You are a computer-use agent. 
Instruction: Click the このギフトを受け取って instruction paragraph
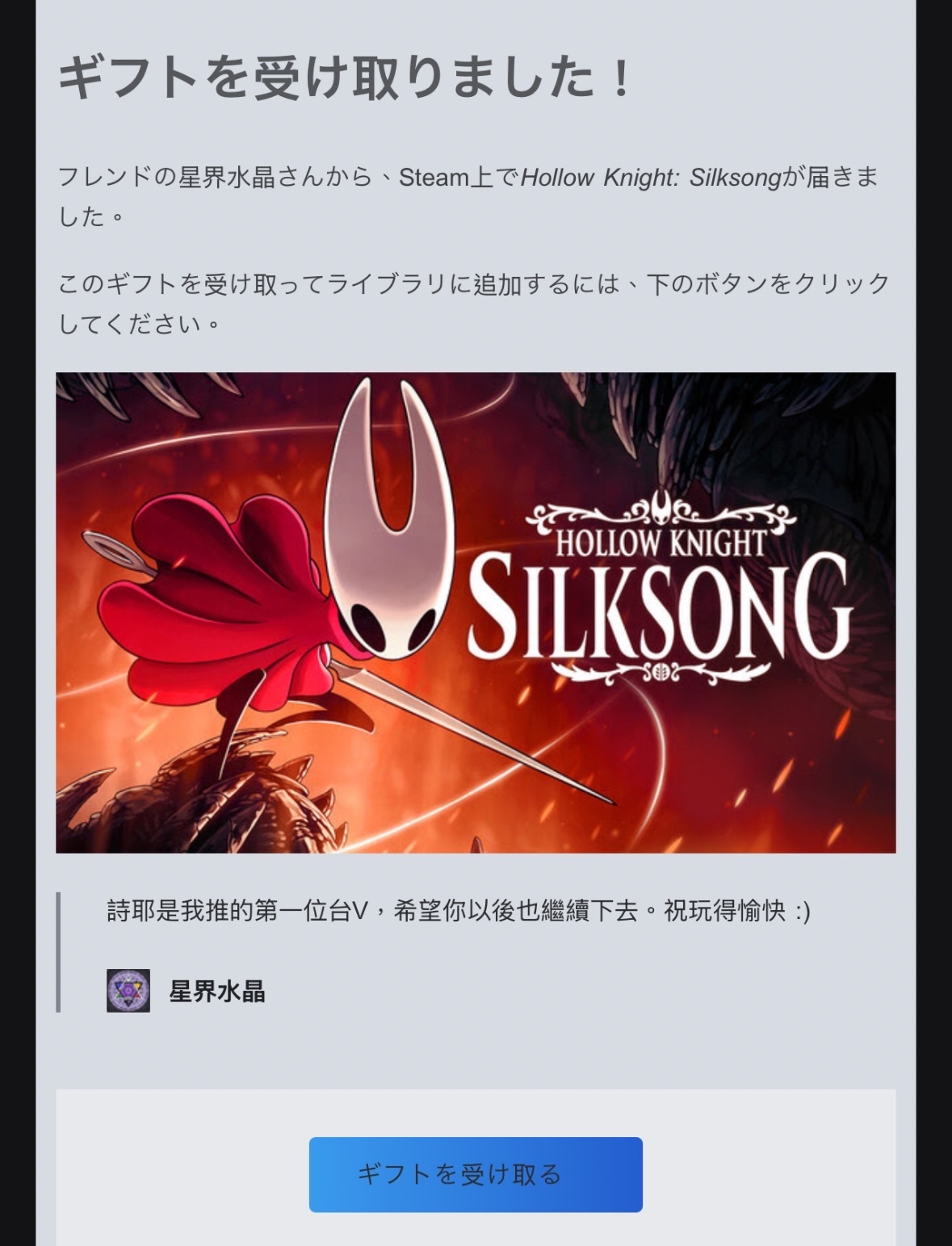pyautogui.click(x=474, y=304)
